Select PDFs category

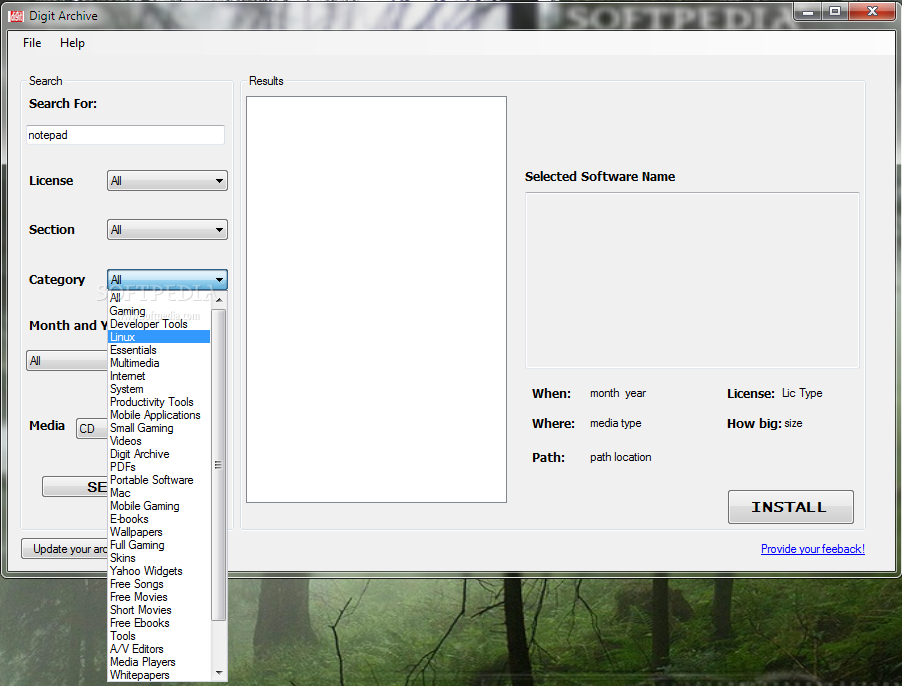pyautogui.click(x=159, y=467)
